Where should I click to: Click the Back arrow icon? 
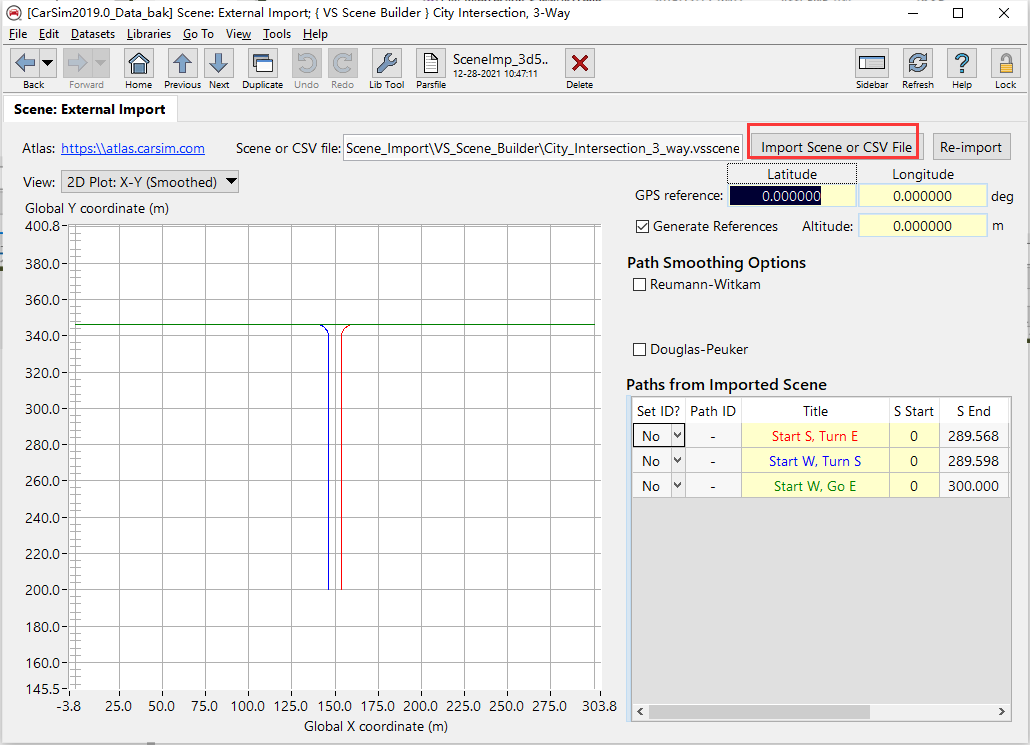click(25, 64)
